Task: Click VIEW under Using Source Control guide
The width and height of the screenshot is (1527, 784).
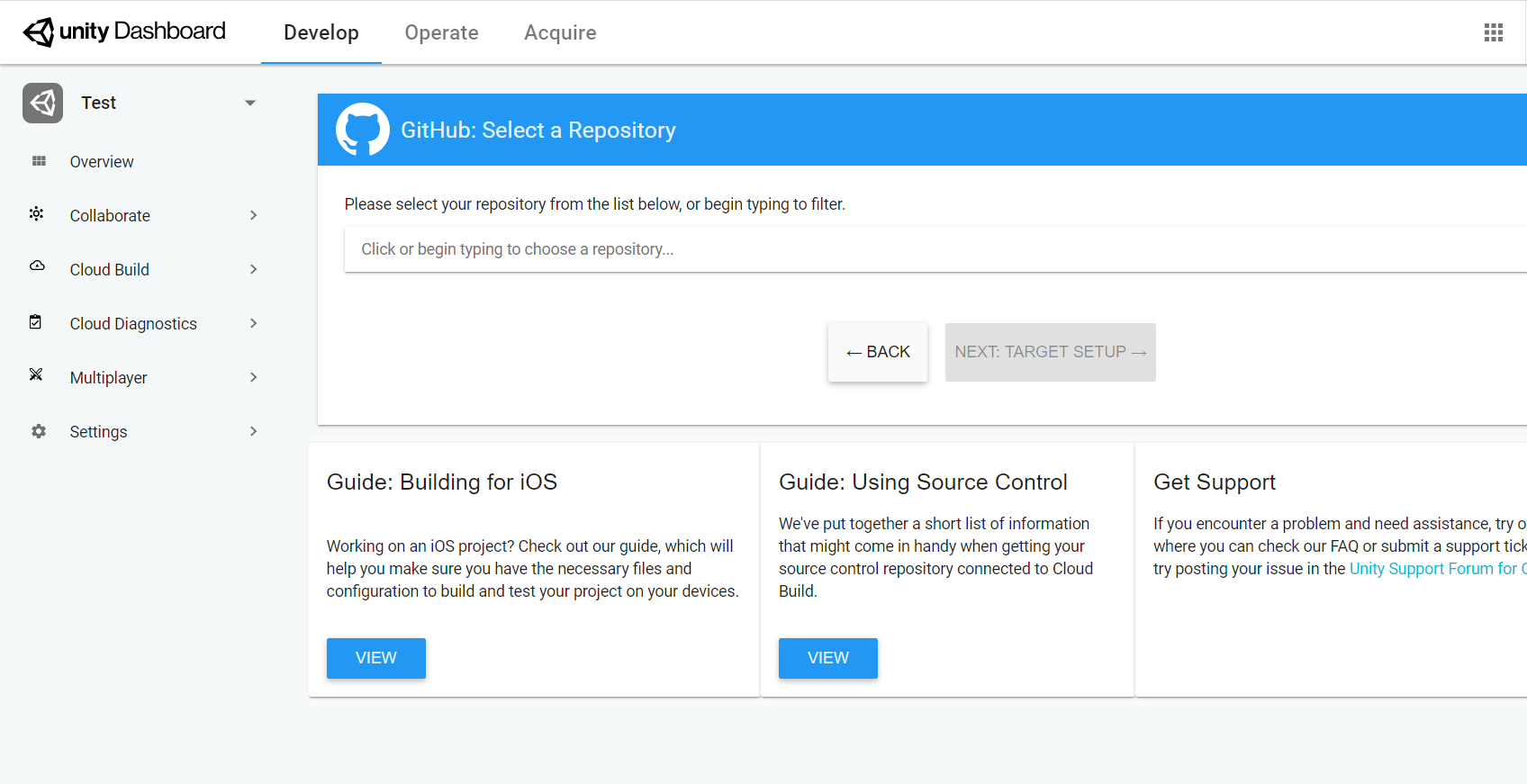Action: [x=828, y=658]
